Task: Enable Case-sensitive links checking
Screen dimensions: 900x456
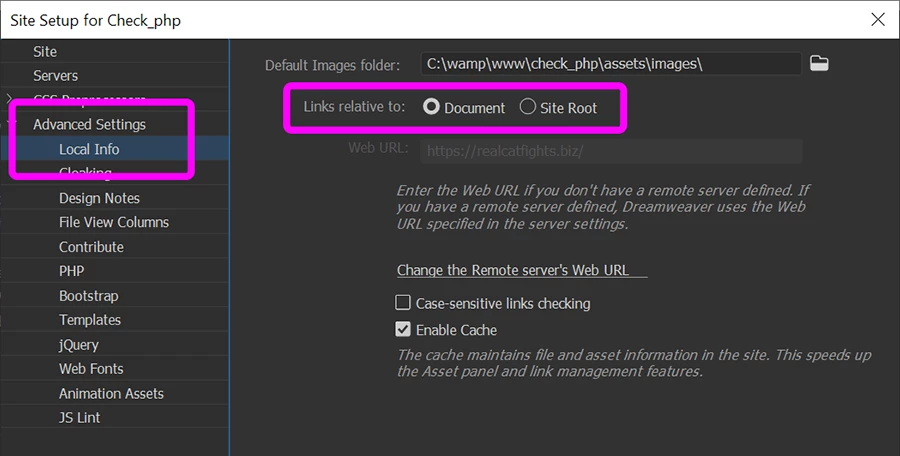Action: [x=403, y=303]
